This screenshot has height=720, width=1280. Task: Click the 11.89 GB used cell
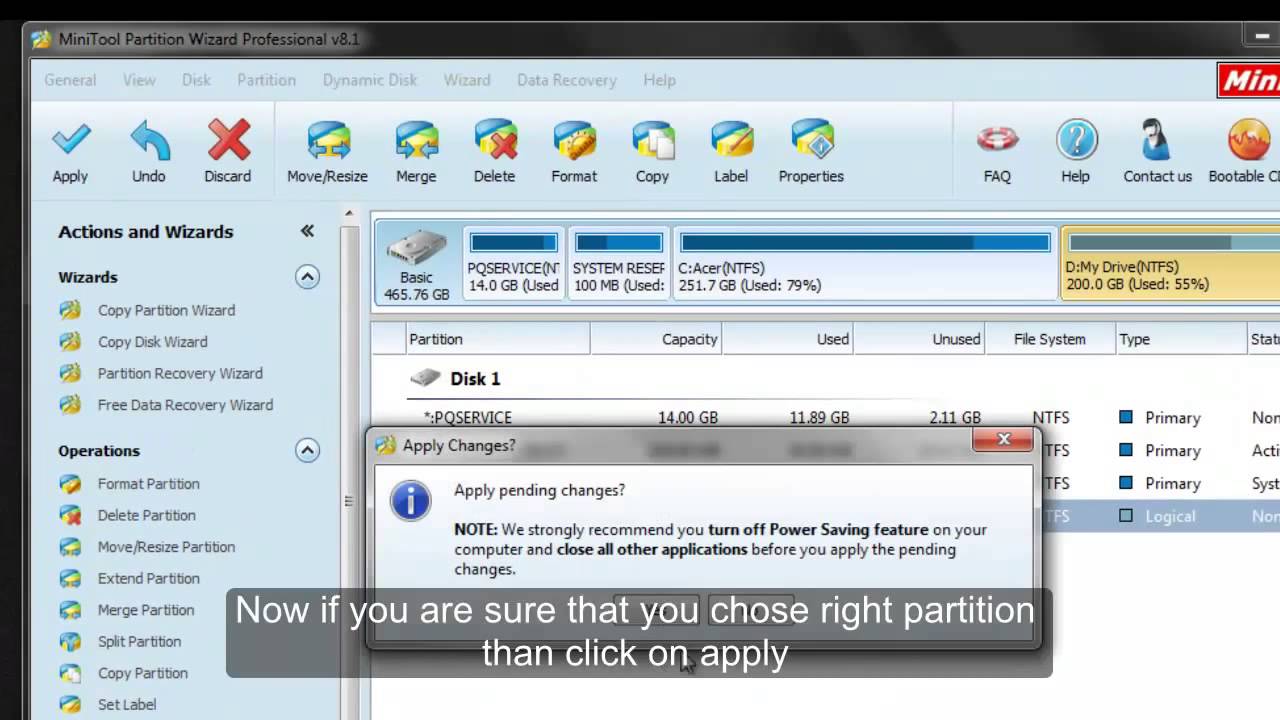pos(819,418)
